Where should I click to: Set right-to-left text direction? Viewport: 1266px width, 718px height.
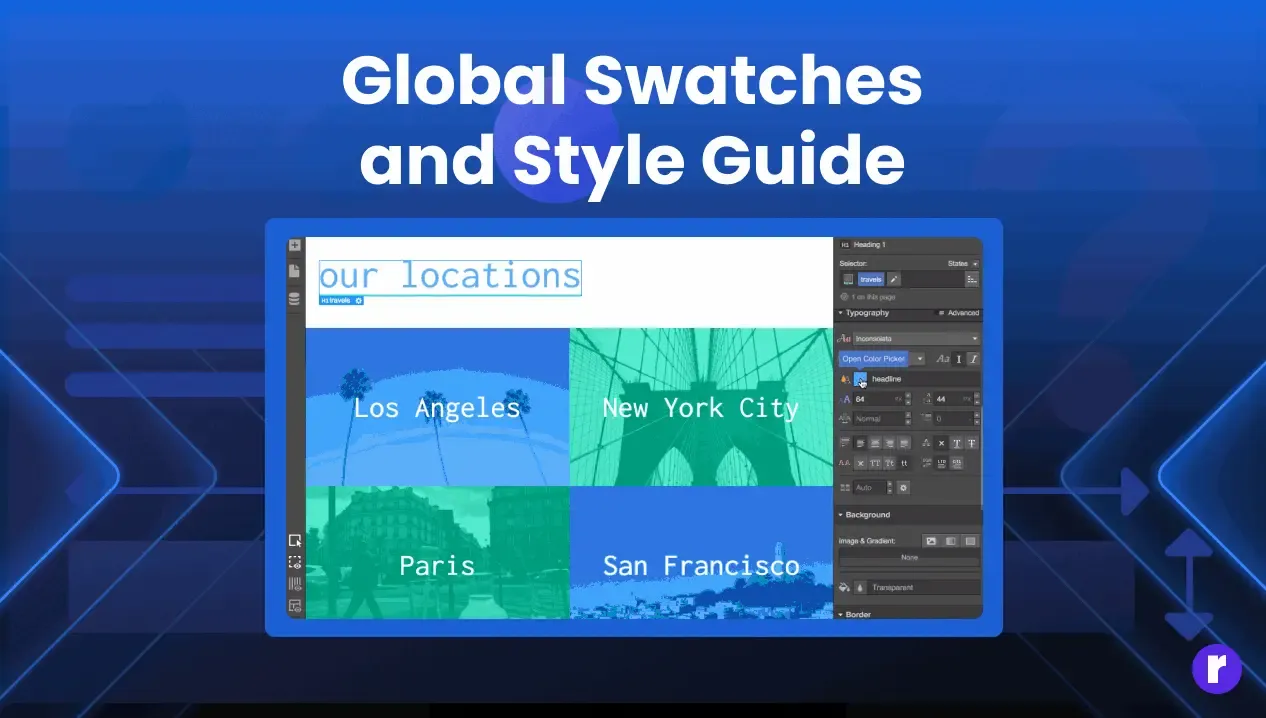(957, 463)
